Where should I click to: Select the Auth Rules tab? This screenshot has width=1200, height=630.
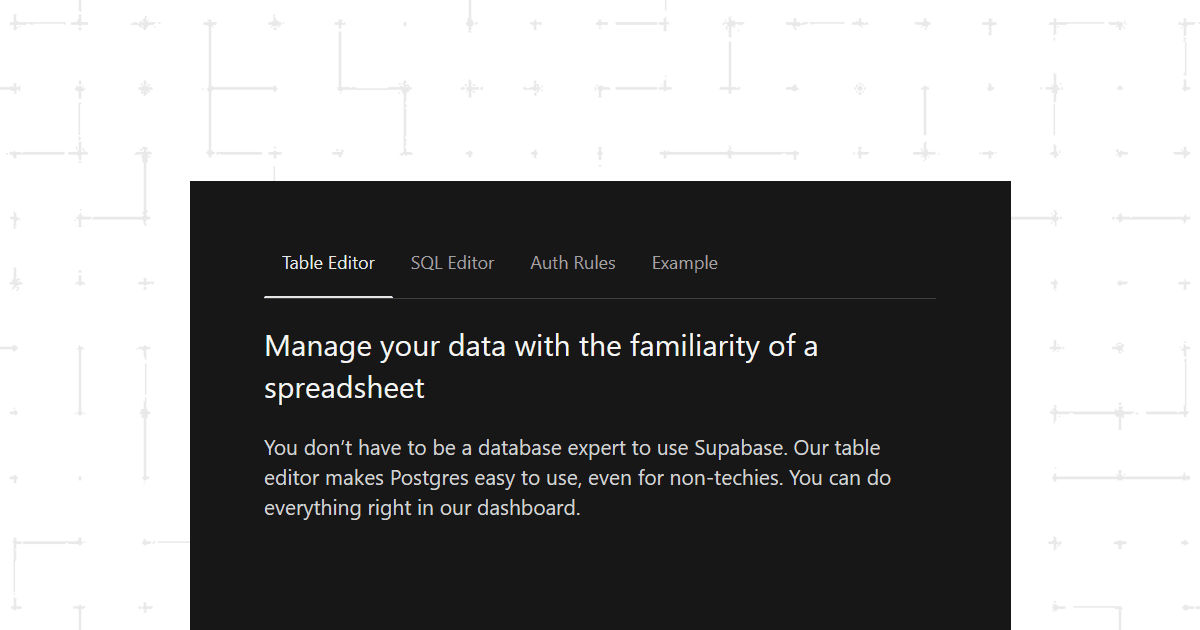573,263
